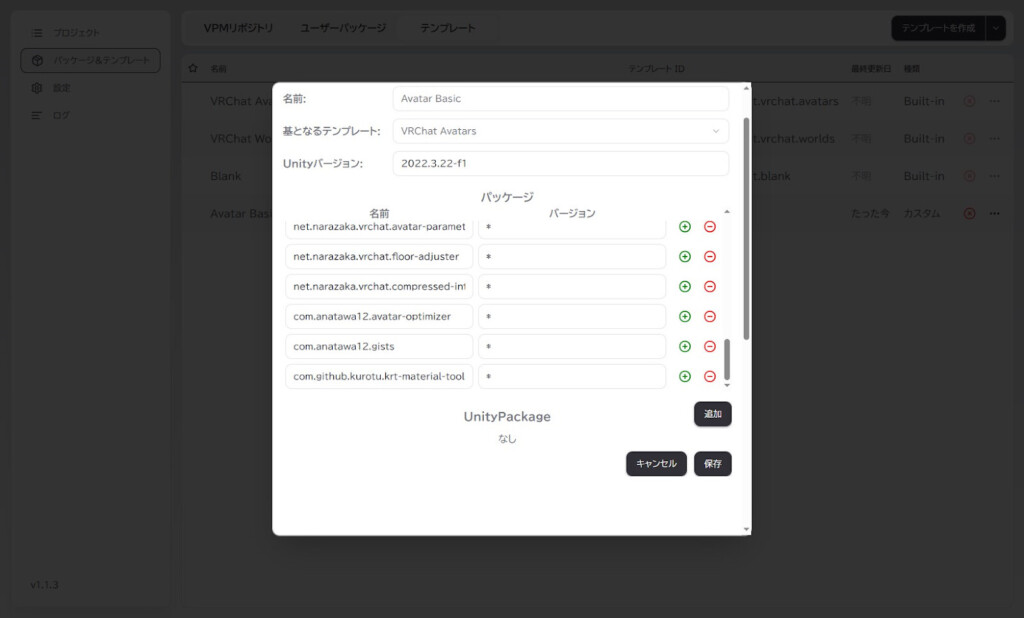Edit the com.anatawa12.avatar-optimizer name field
The height and width of the screenshot is (618, 1024).
click(379, 316)
